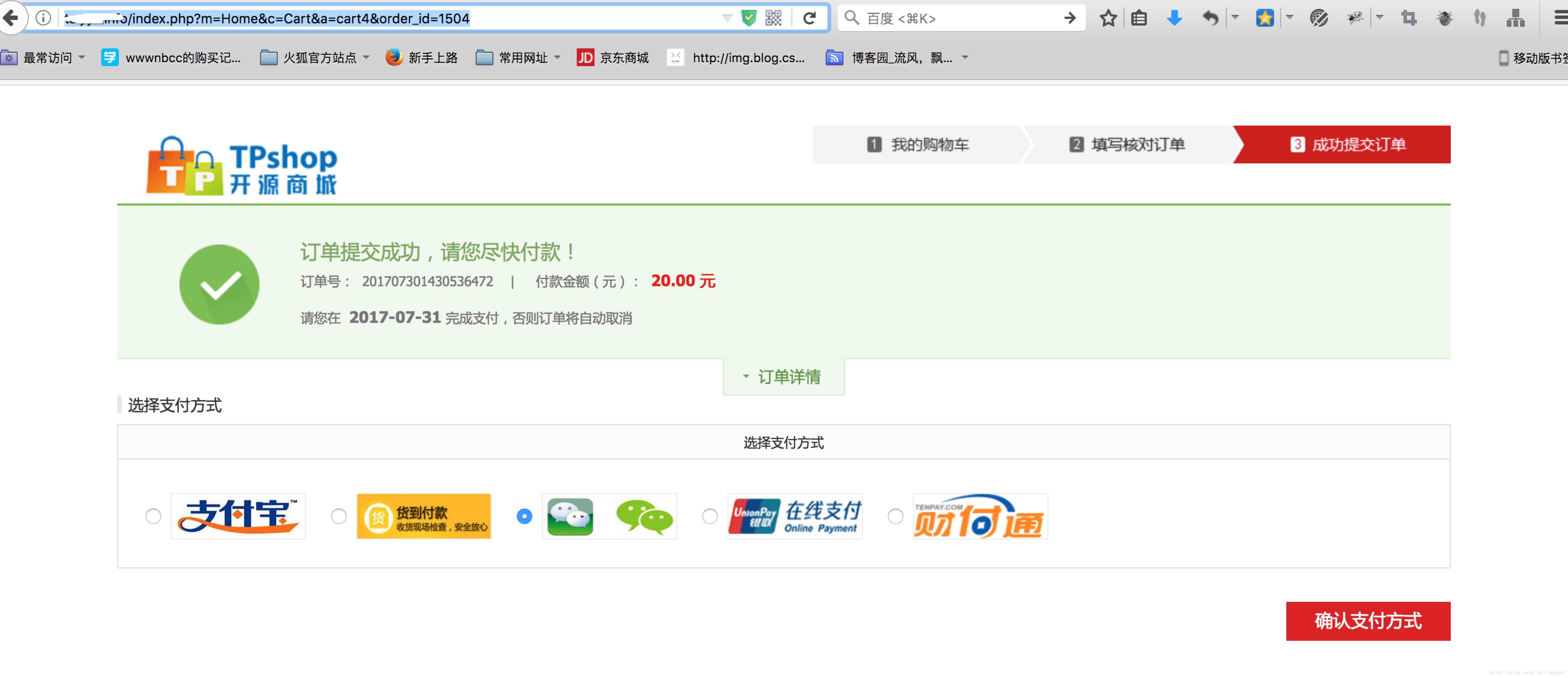Image resolution: width=1568 pixels, height=678 pixels.
Task: Open the 新手上路 bookmark
Action: 421,58
